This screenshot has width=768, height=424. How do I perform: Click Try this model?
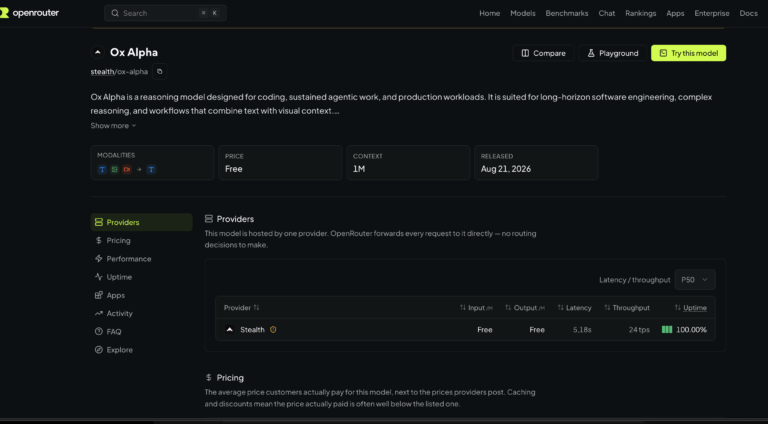tap(688, 53)
